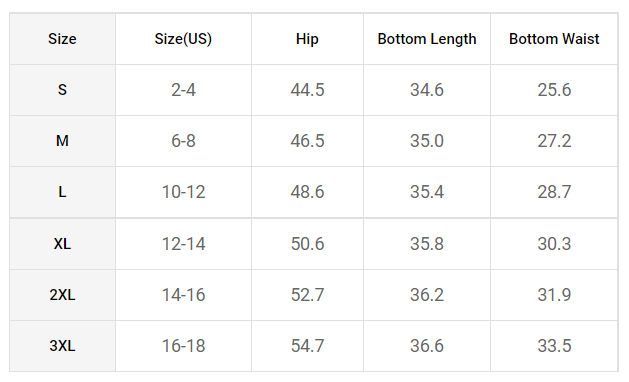Select the 16-18 US size cell
Viewport: 629px width, 382px height.
[183, 345]
